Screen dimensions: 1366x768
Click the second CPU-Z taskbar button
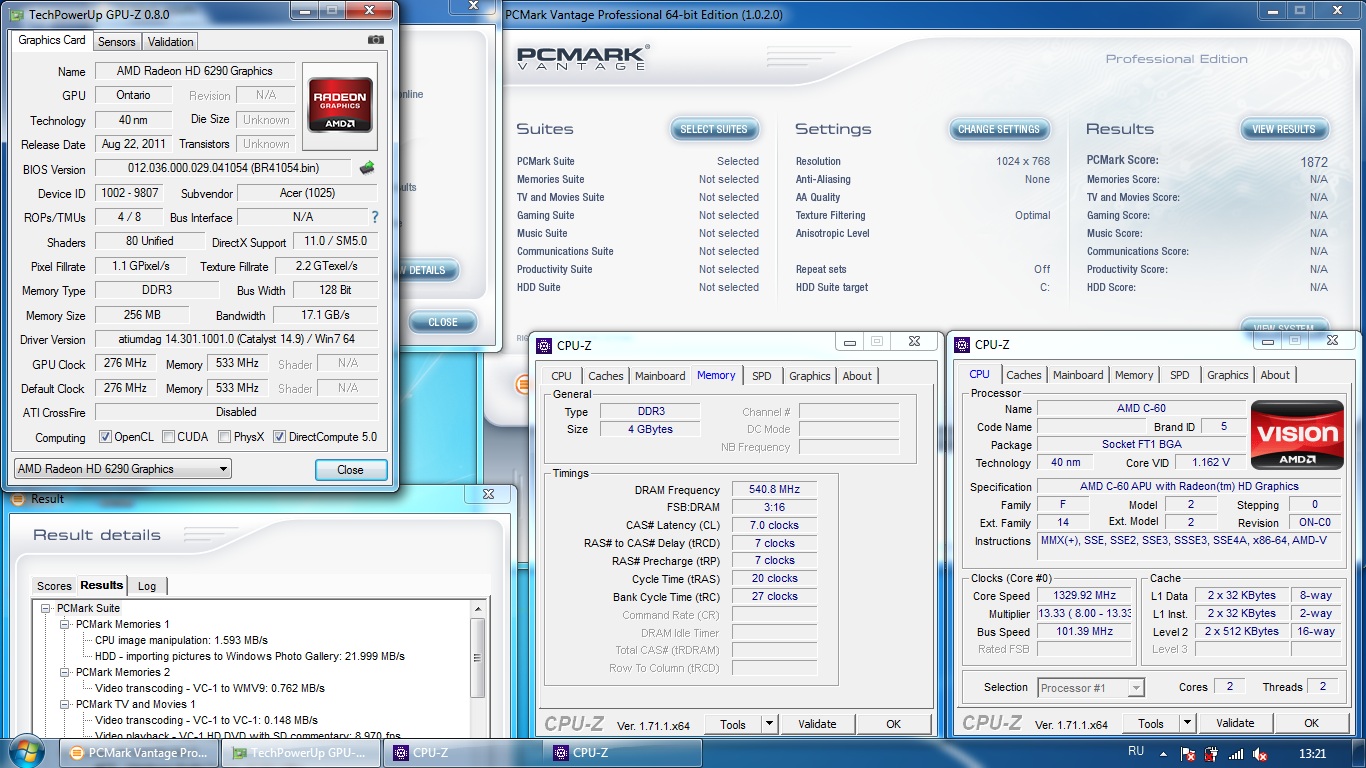(x=623, y=753)
